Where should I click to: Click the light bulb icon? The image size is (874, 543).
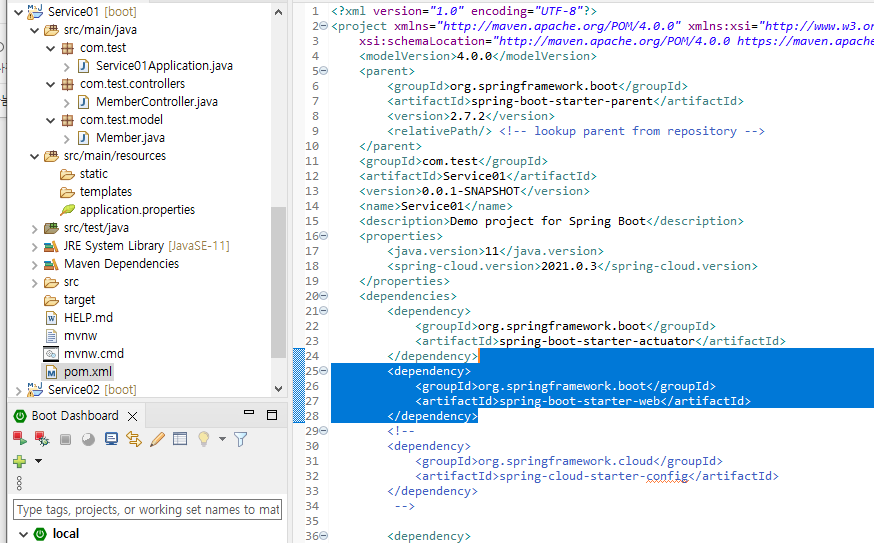(203, 439)
